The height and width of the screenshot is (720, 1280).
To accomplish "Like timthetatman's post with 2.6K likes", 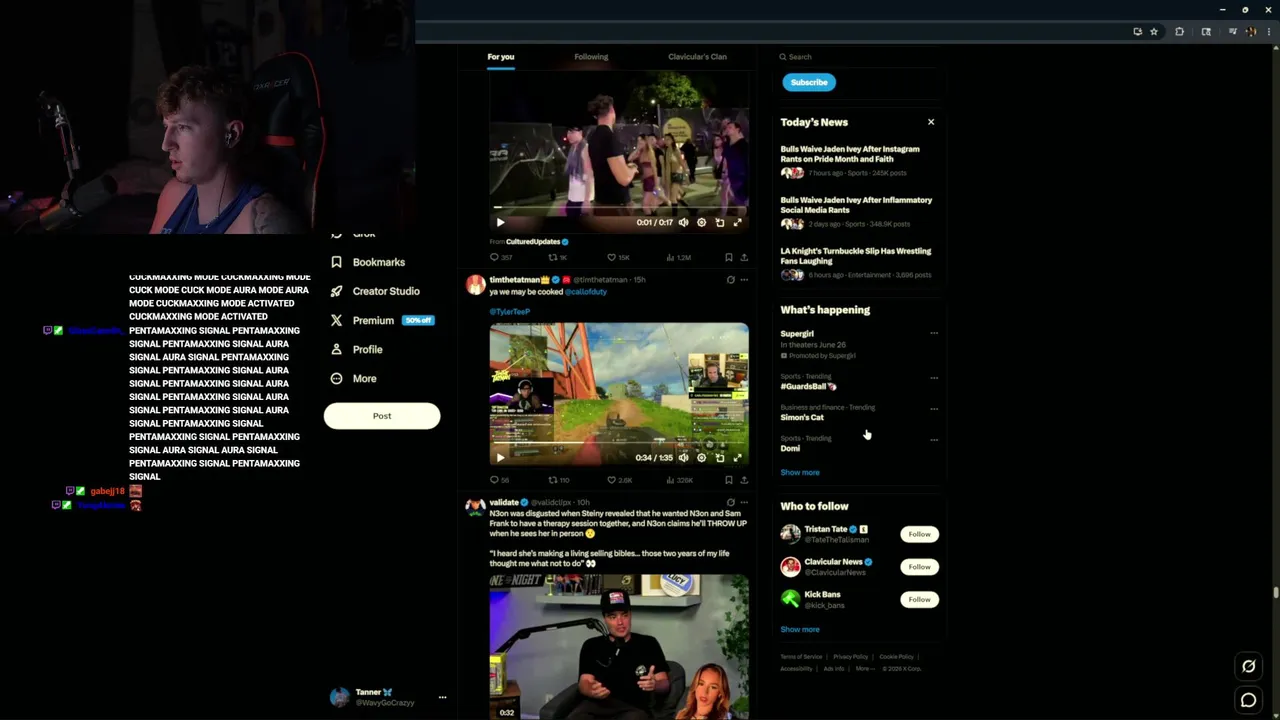I will click(619, 480).
